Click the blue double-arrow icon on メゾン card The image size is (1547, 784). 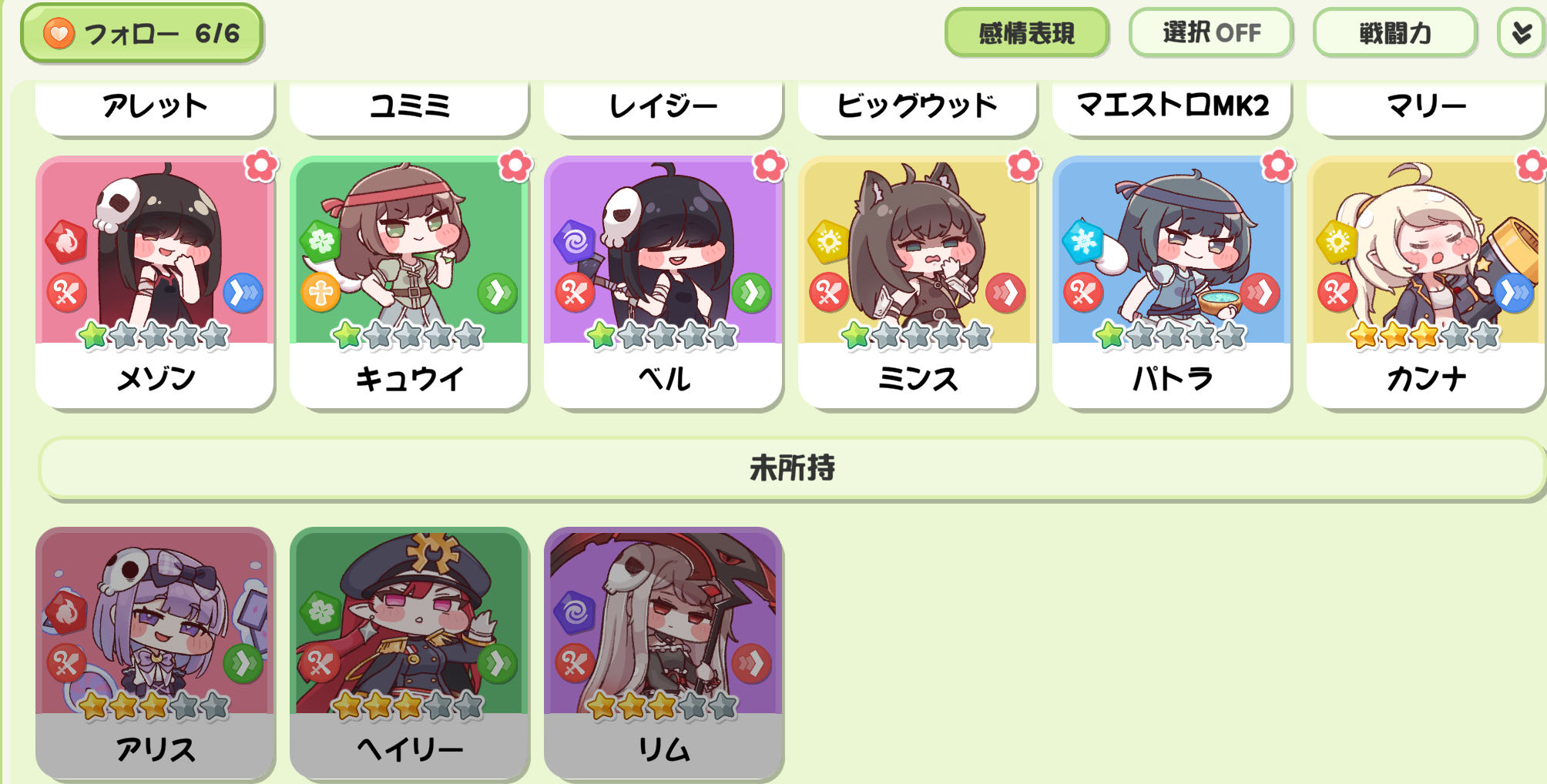pos(243,293)
